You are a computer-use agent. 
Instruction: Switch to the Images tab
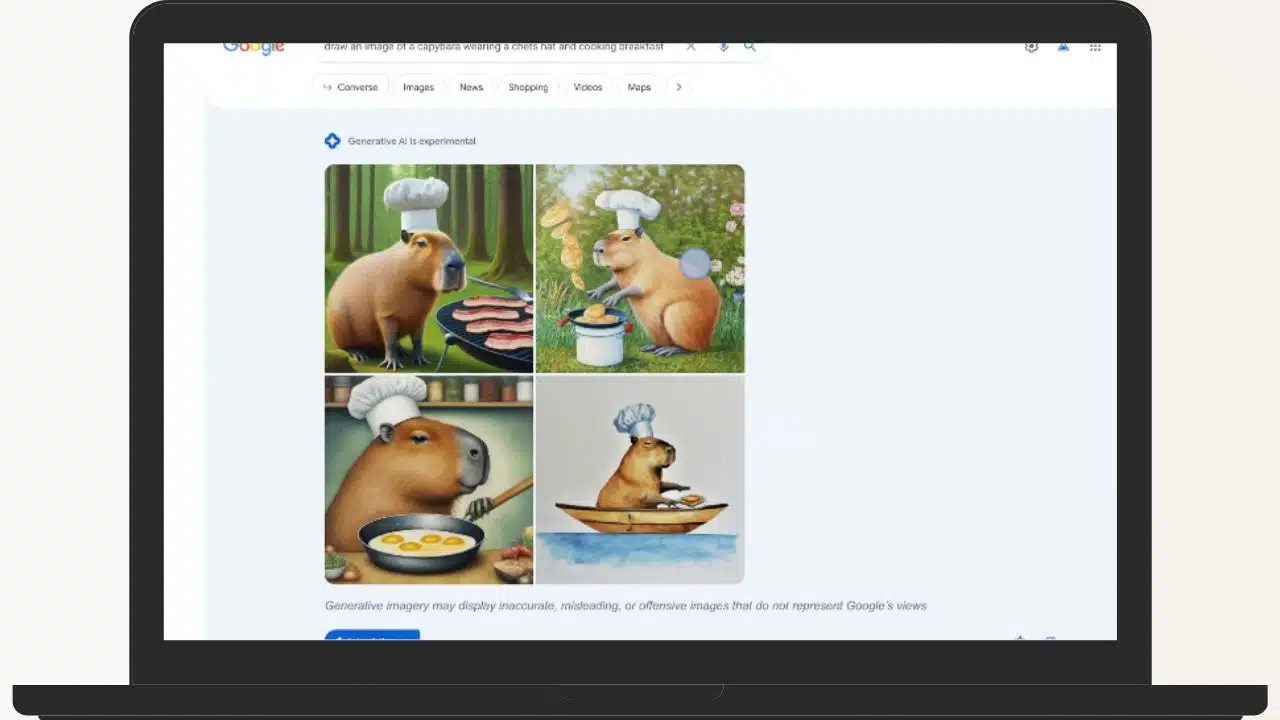pos(418,87)
